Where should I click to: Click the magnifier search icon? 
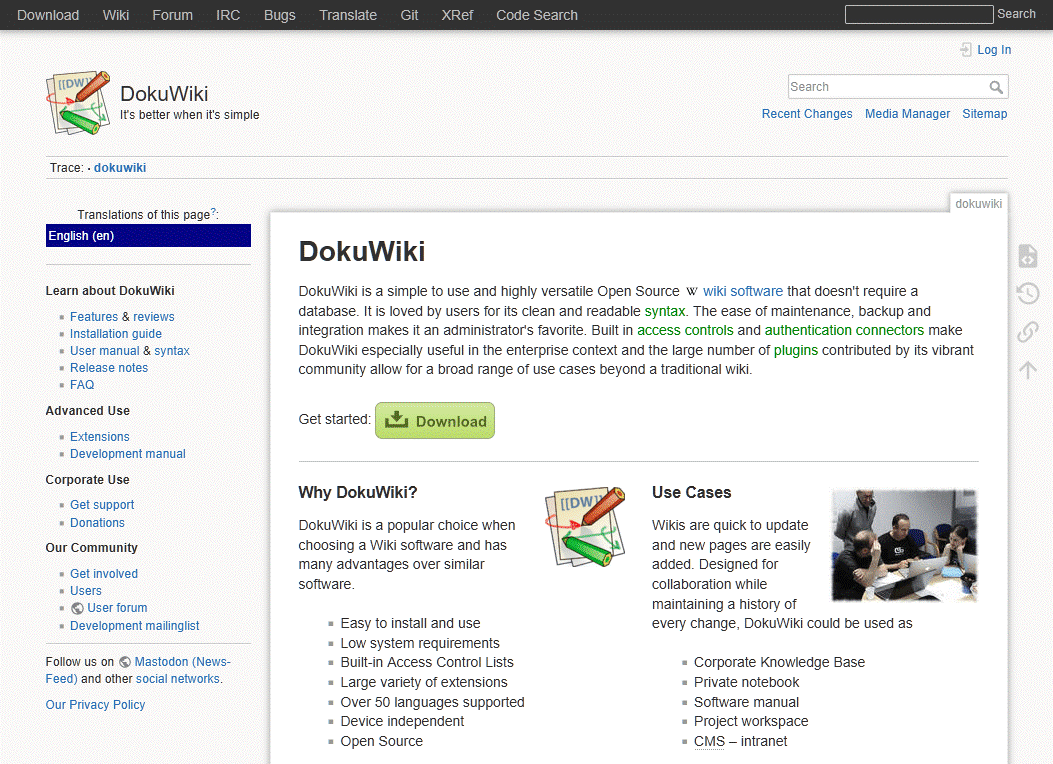(x=996, y=87)
